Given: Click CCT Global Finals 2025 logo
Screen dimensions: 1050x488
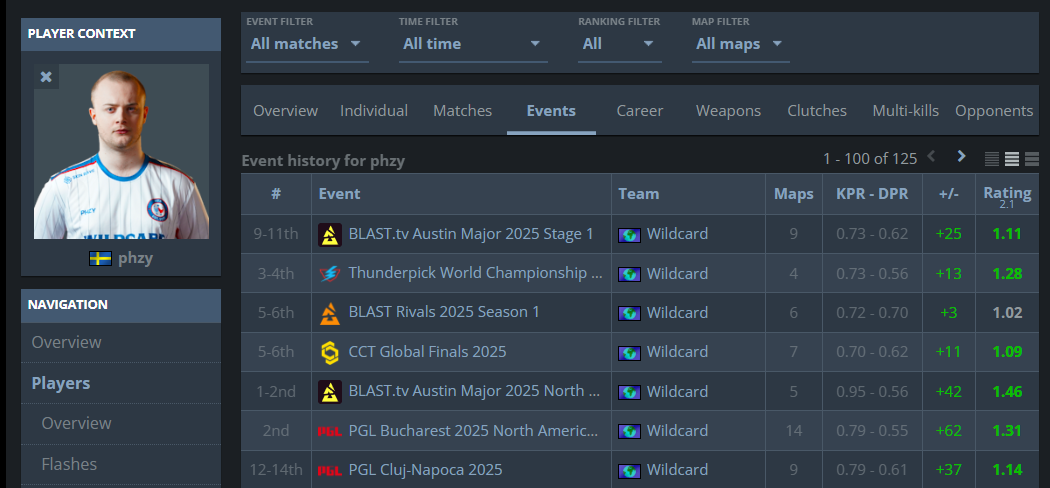Looking at the screenshot, I should 329,351.
